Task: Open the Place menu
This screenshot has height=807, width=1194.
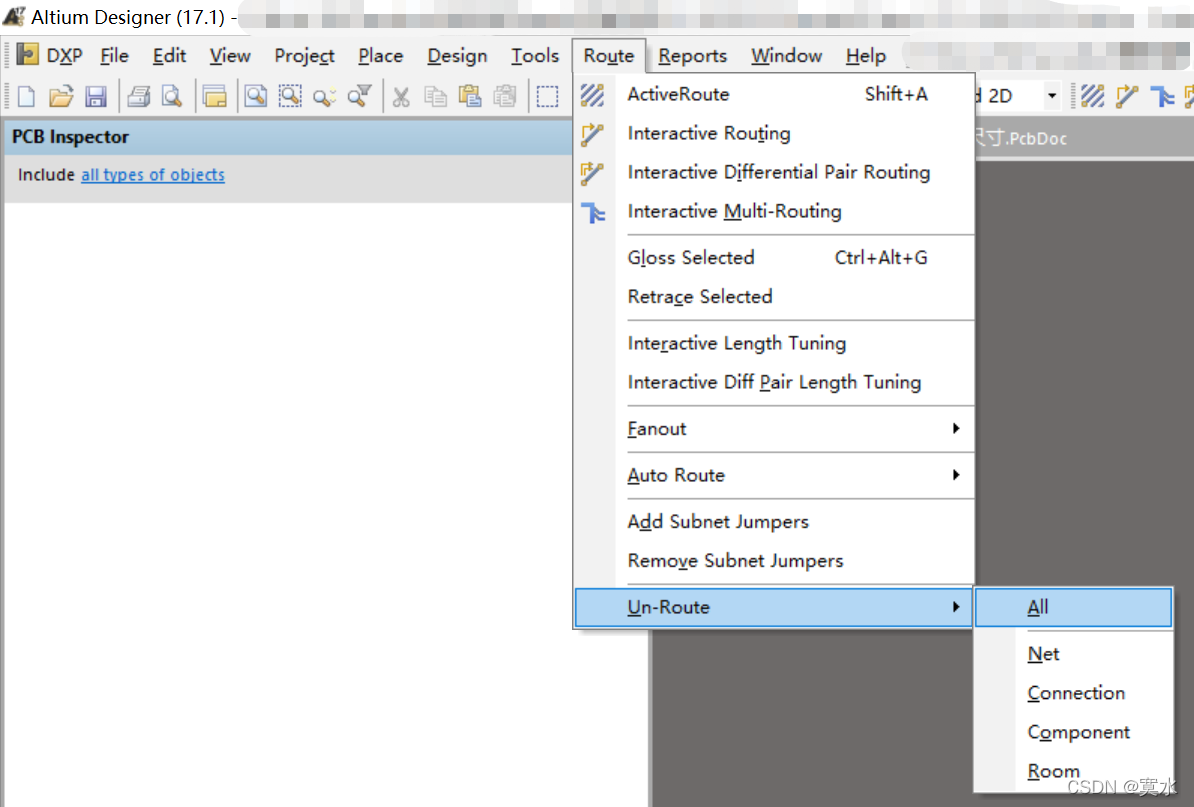Action: [x=381, y=56]
